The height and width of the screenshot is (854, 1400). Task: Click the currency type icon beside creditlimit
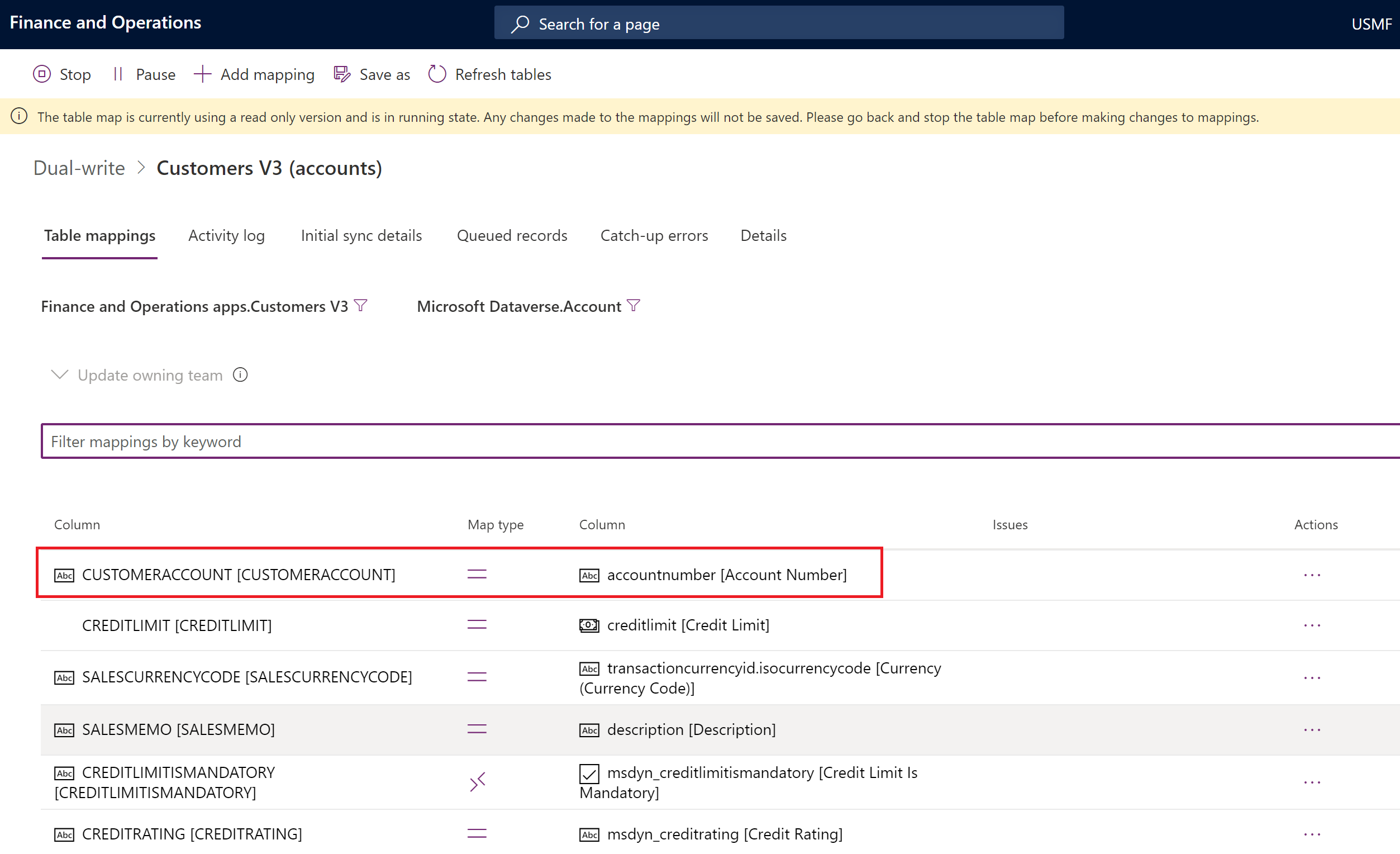[x=589, y=625]
